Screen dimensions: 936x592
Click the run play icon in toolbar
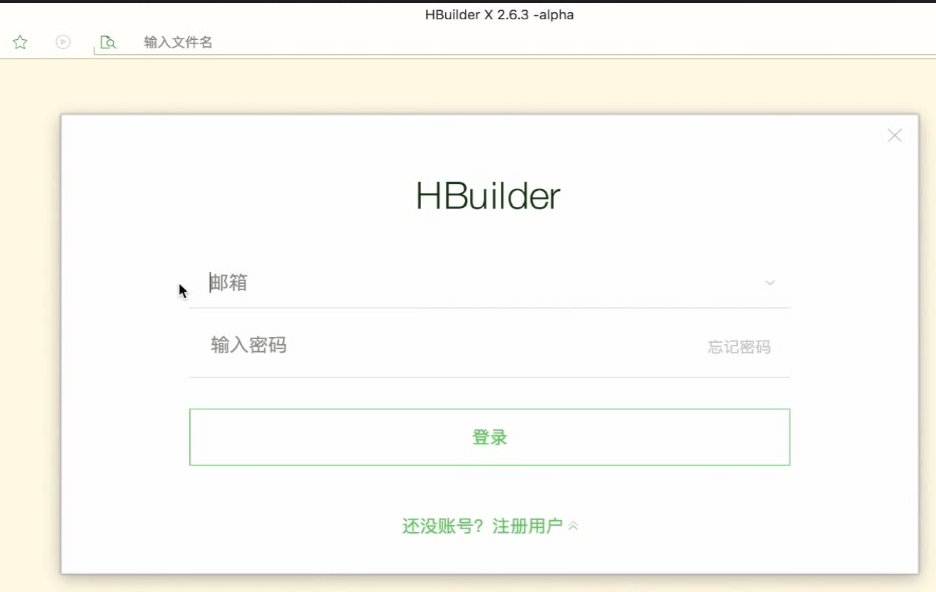[63, 42]
